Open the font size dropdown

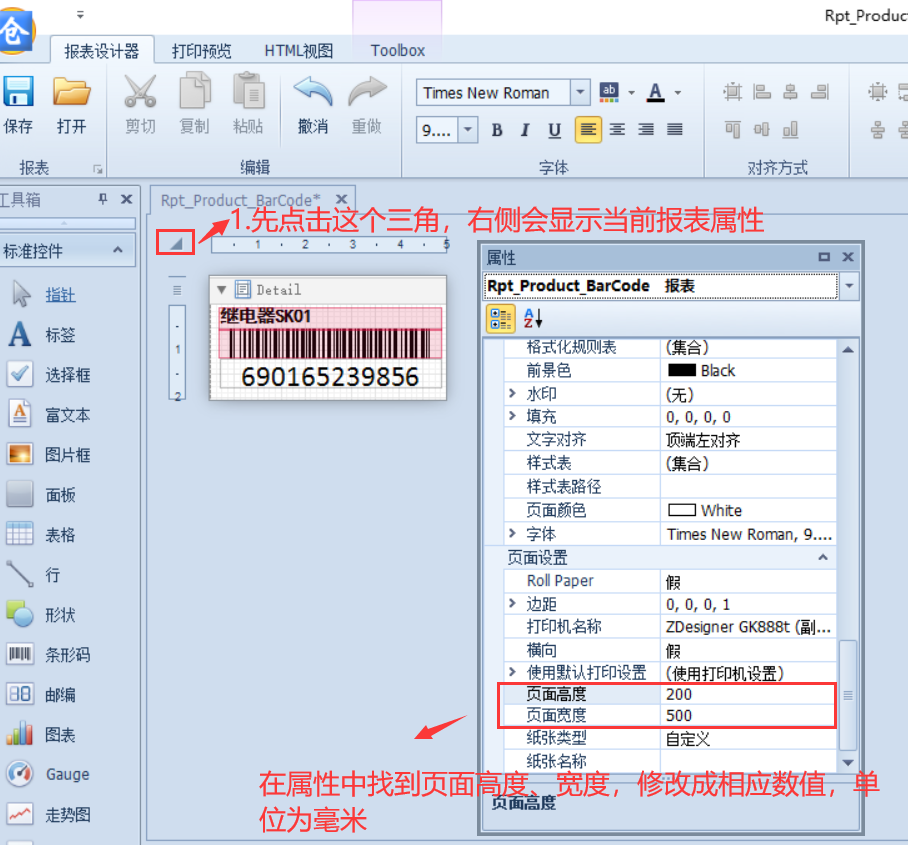tap(467, 130)
